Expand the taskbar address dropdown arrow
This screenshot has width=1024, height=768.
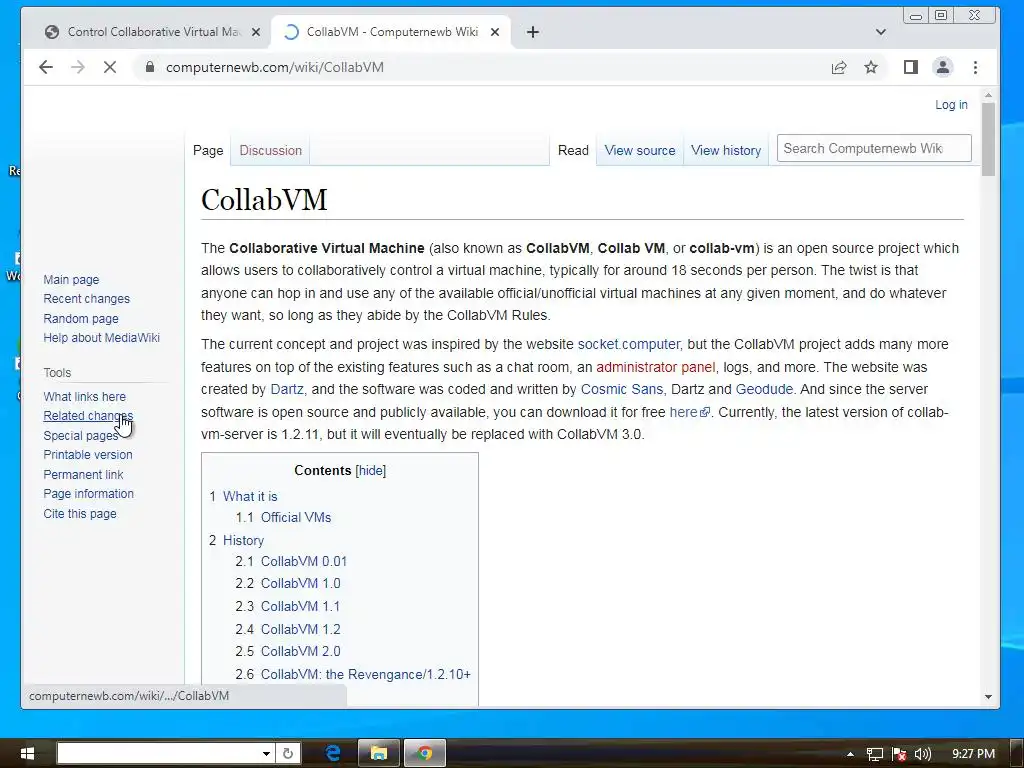(266, 754)
